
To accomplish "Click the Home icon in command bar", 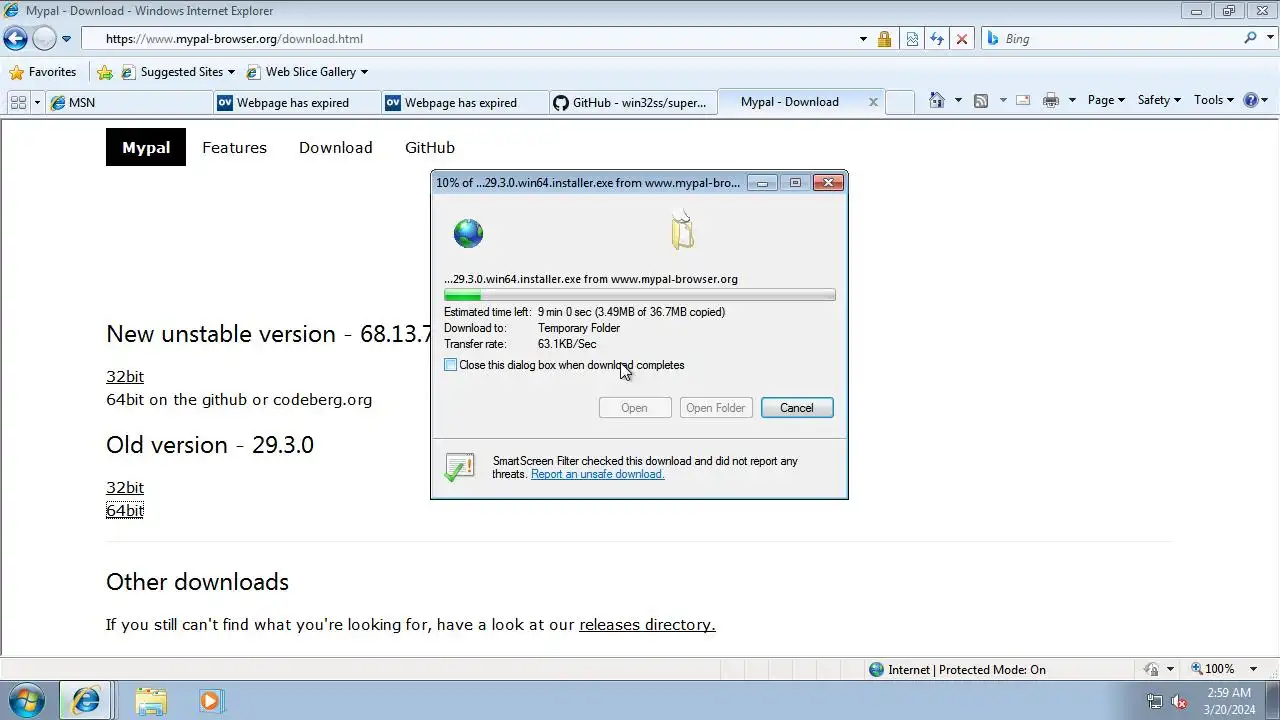I will (936, 100).
